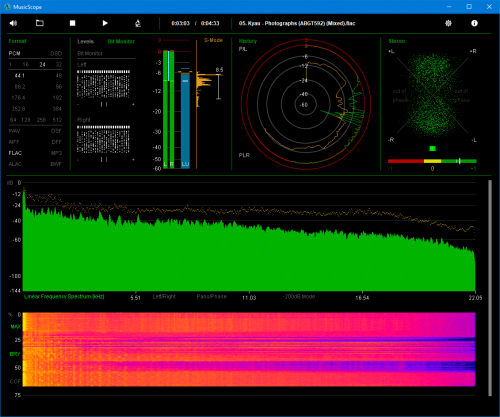Toggle the Pans/Phase spectrum mode
500x417 pixels.
click(211, 296)
